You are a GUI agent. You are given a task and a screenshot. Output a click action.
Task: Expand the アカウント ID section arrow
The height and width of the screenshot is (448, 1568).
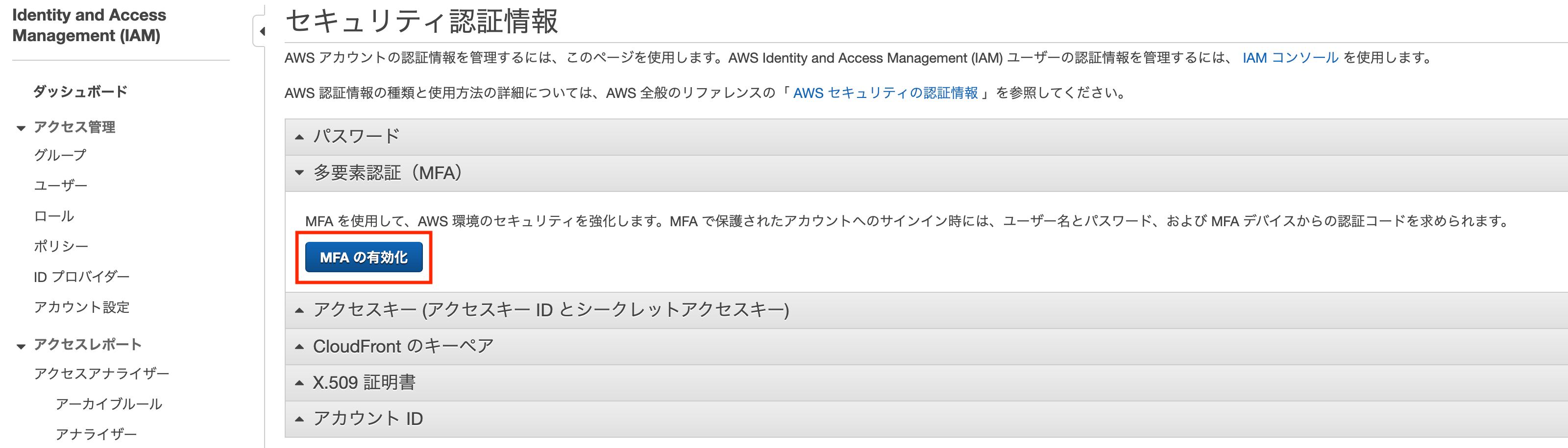coord(299,419)
